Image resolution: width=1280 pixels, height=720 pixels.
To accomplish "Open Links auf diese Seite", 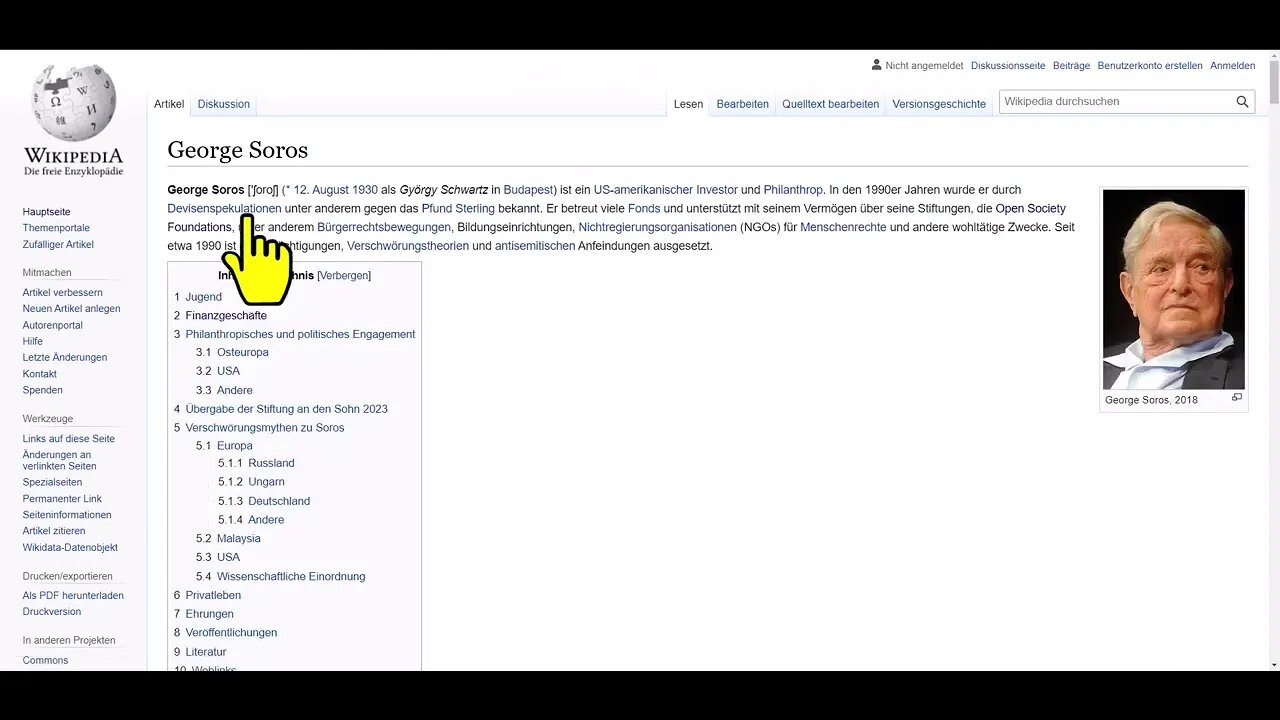I will [x=69, y=438].
